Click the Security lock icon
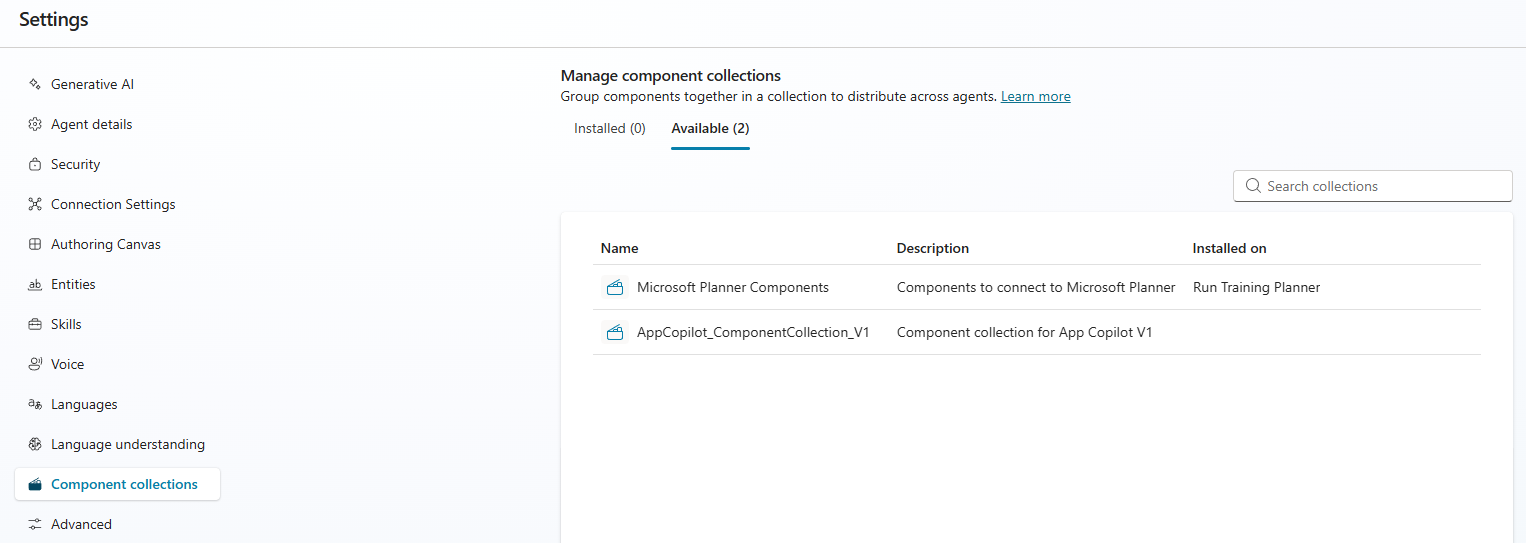This screenshot has height=543, width=1526. (35, 165)
